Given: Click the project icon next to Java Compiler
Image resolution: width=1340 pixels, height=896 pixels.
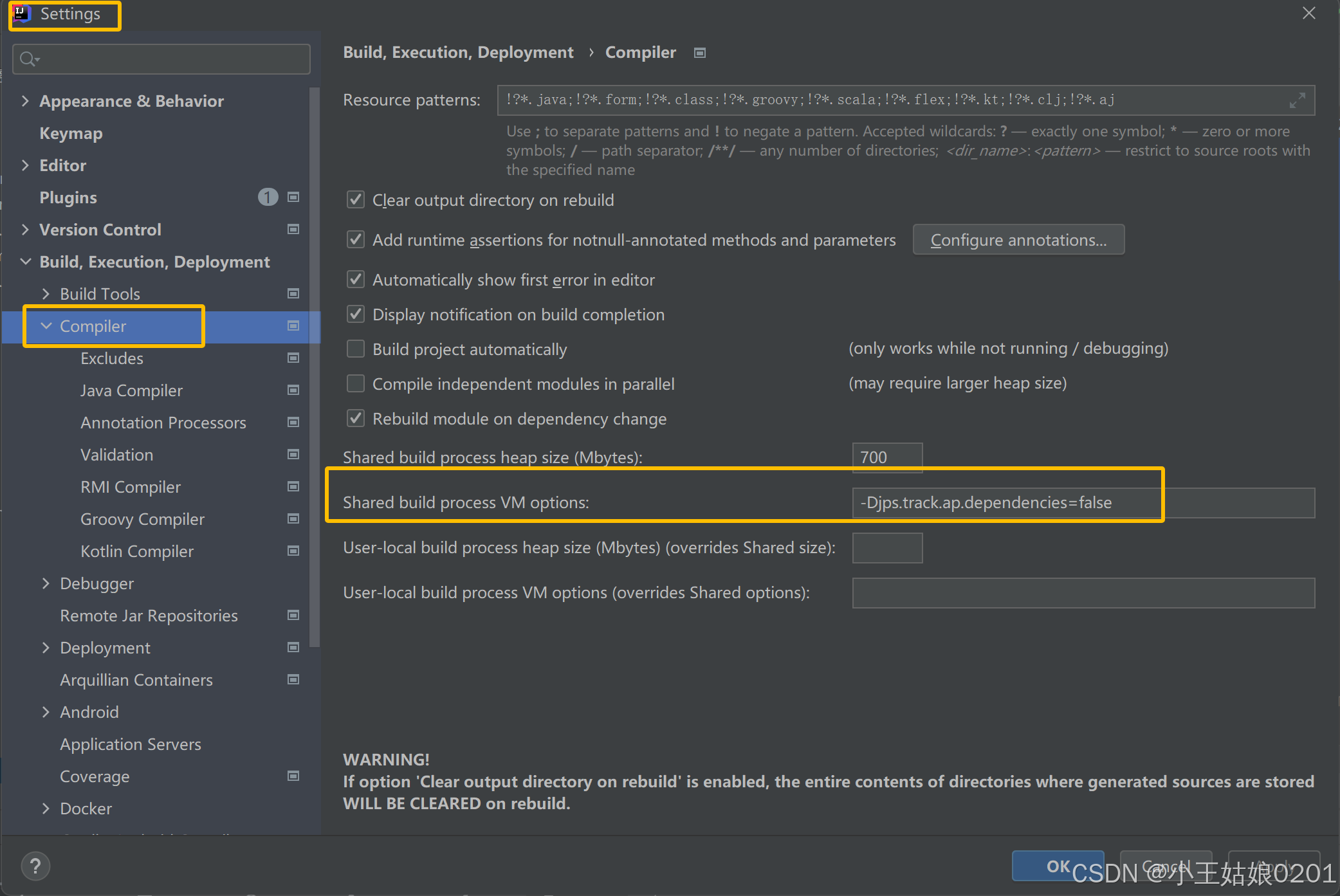Looking at the screenshot, I should (293, 390).
